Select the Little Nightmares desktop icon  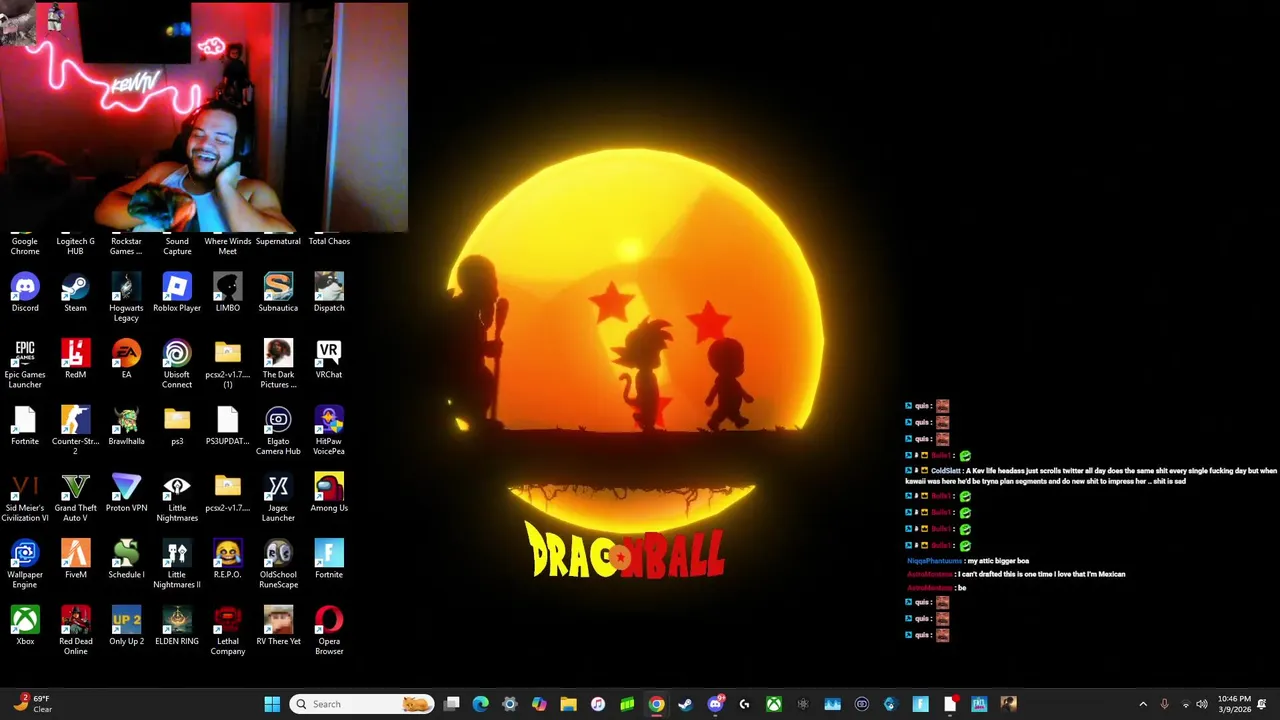[177, 498]
